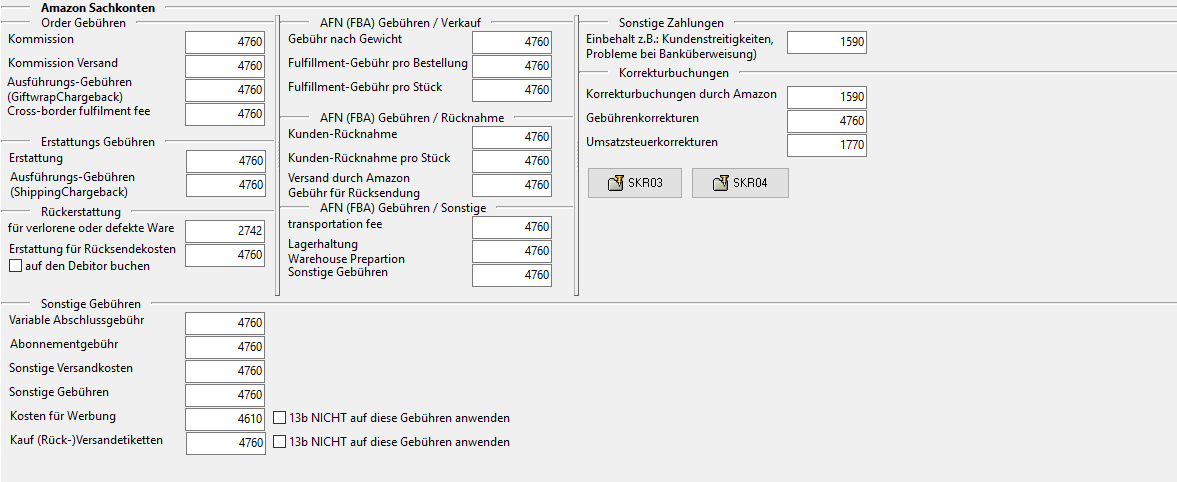Edit Korrekturbuchungen durch Amazon field
The width and height of the screenshot is (1177, 482).
tap(826, 97)
